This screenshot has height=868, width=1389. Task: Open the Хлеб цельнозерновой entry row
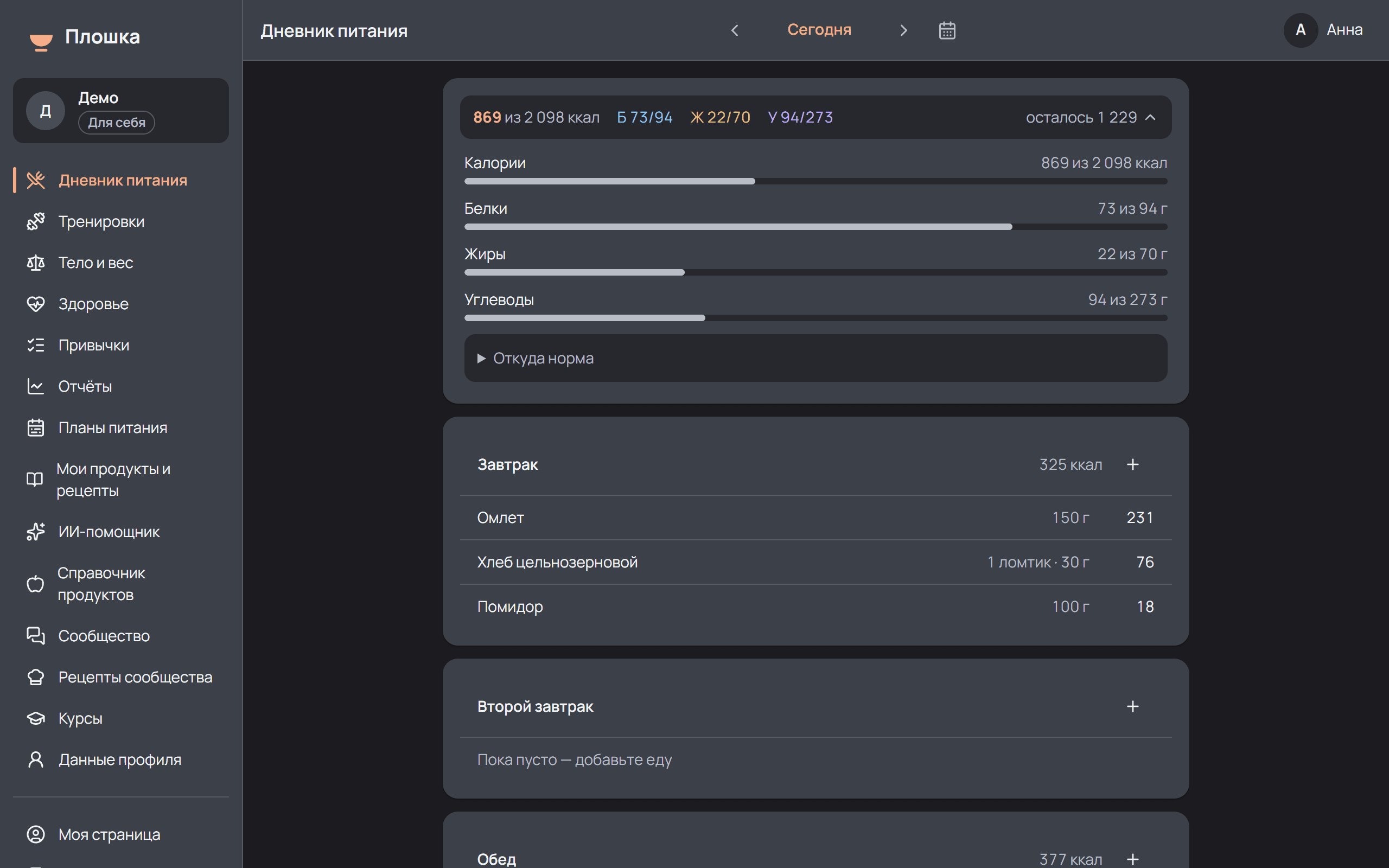pyautogui.click(x=815, y=562)
